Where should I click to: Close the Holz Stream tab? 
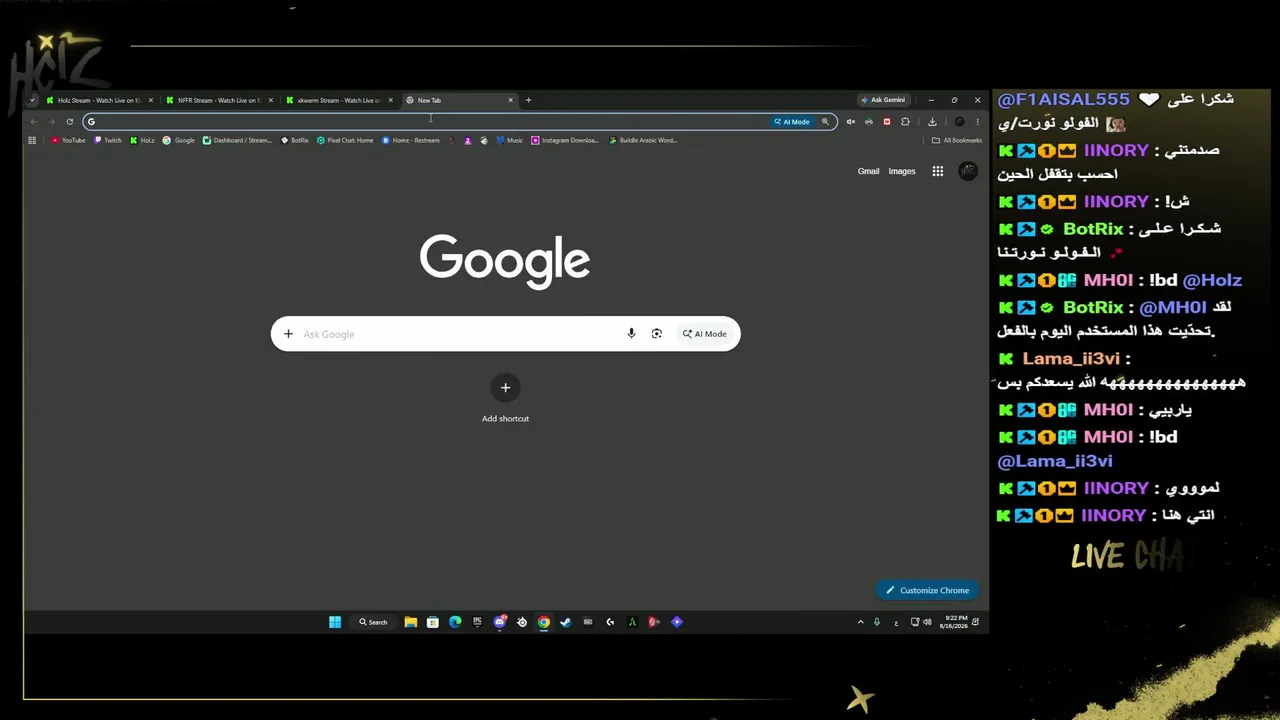pos(151,100)
